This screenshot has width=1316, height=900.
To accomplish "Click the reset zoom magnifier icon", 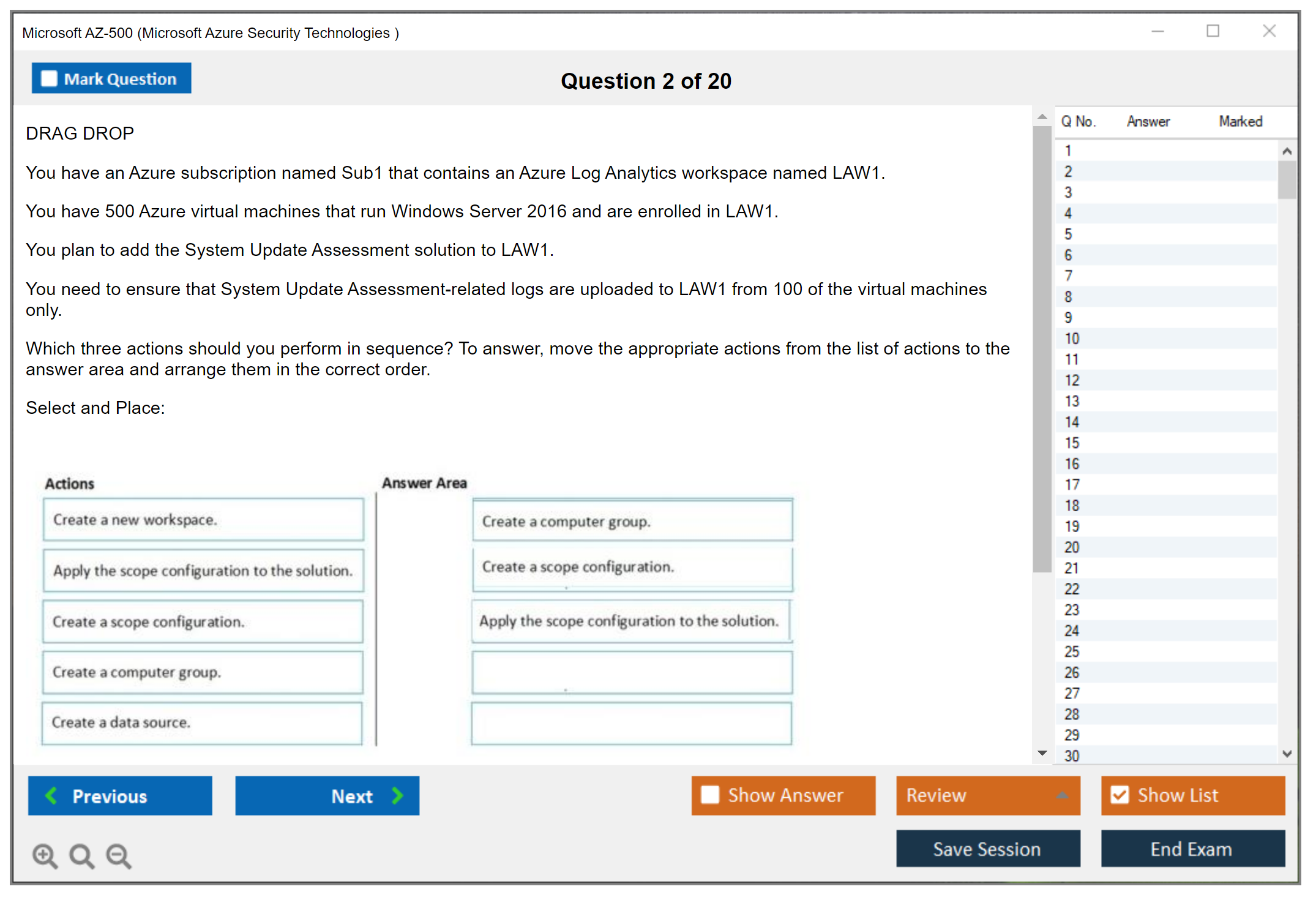I will [x=81, y=855].
